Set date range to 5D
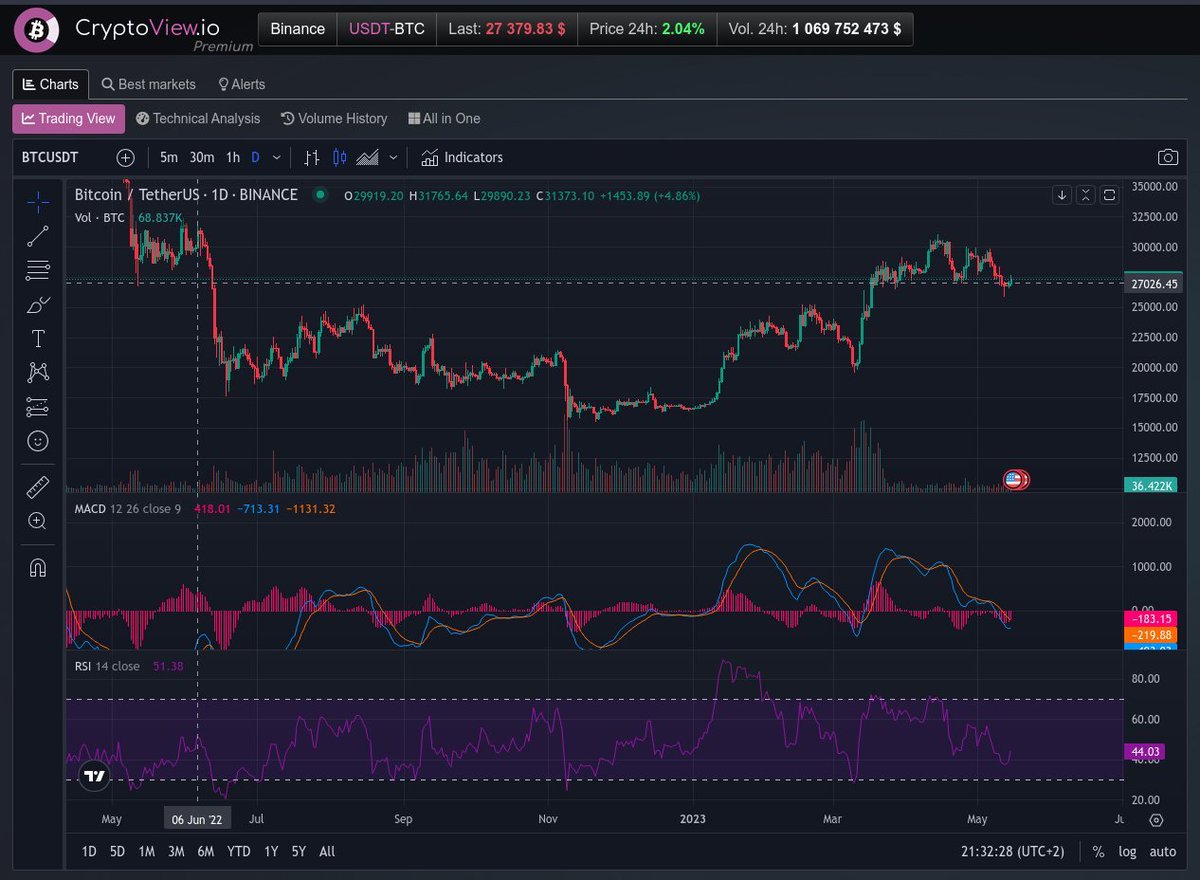 coord(118,852)
